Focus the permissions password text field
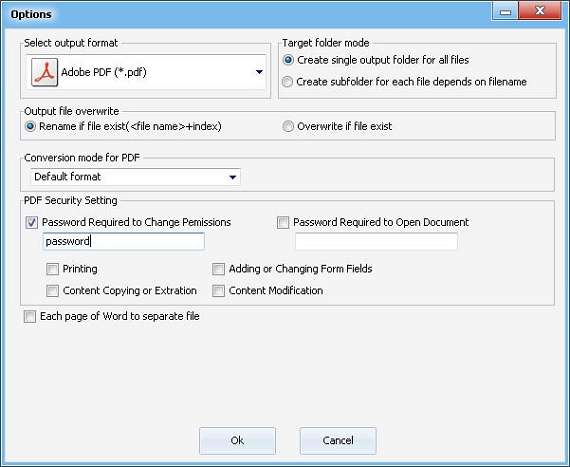This screenshot has height=467, width=570. (124, 242)
